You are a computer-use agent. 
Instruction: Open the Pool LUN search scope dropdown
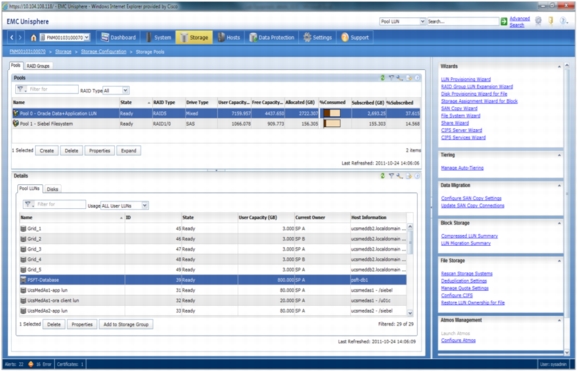tap(402, 22)
